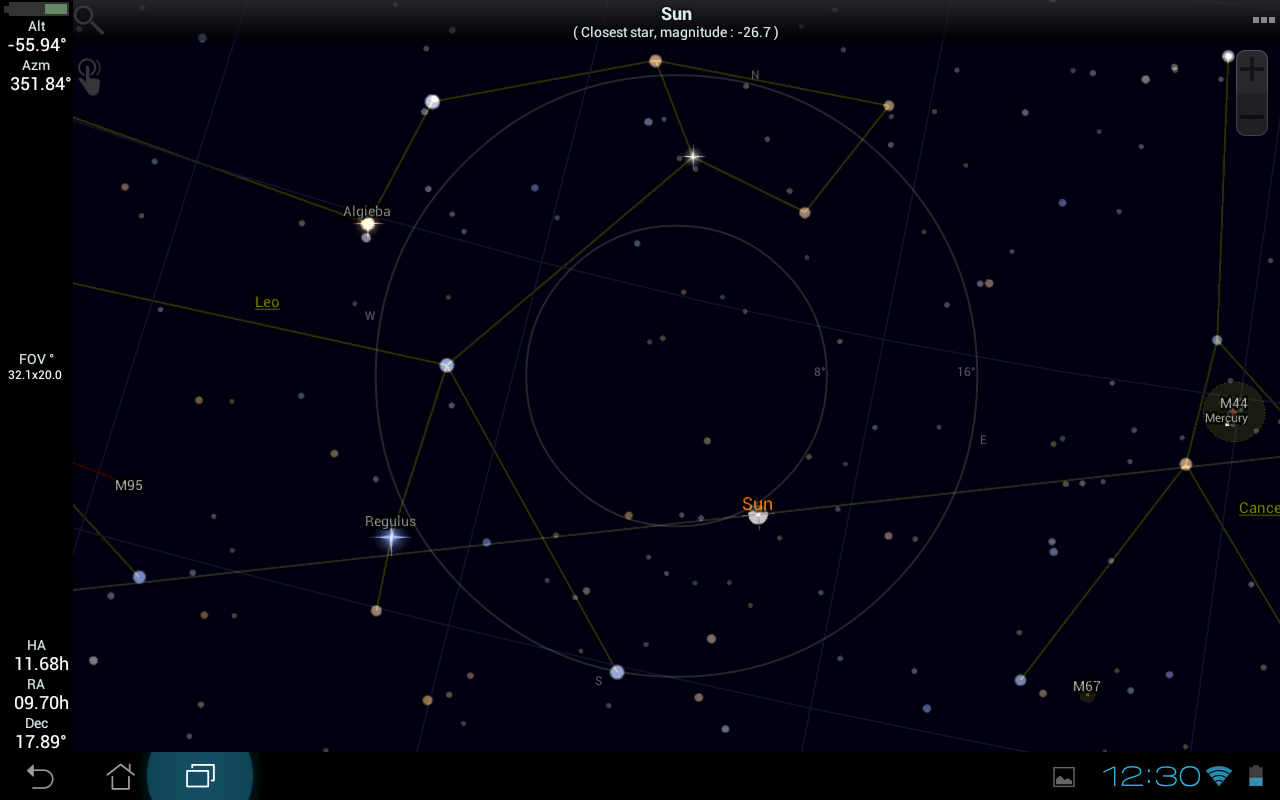1280x800 pixels.
Task: Tap the Sun title in top bar
Action: coord(676,14)
